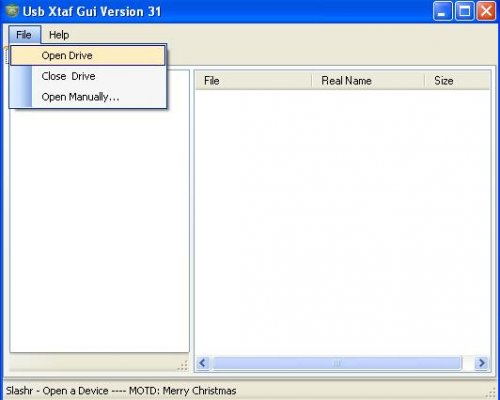Select Close Drive menu entry
Image resolution: width=500 pixels, height=400 pixels.
click(88, 76)
